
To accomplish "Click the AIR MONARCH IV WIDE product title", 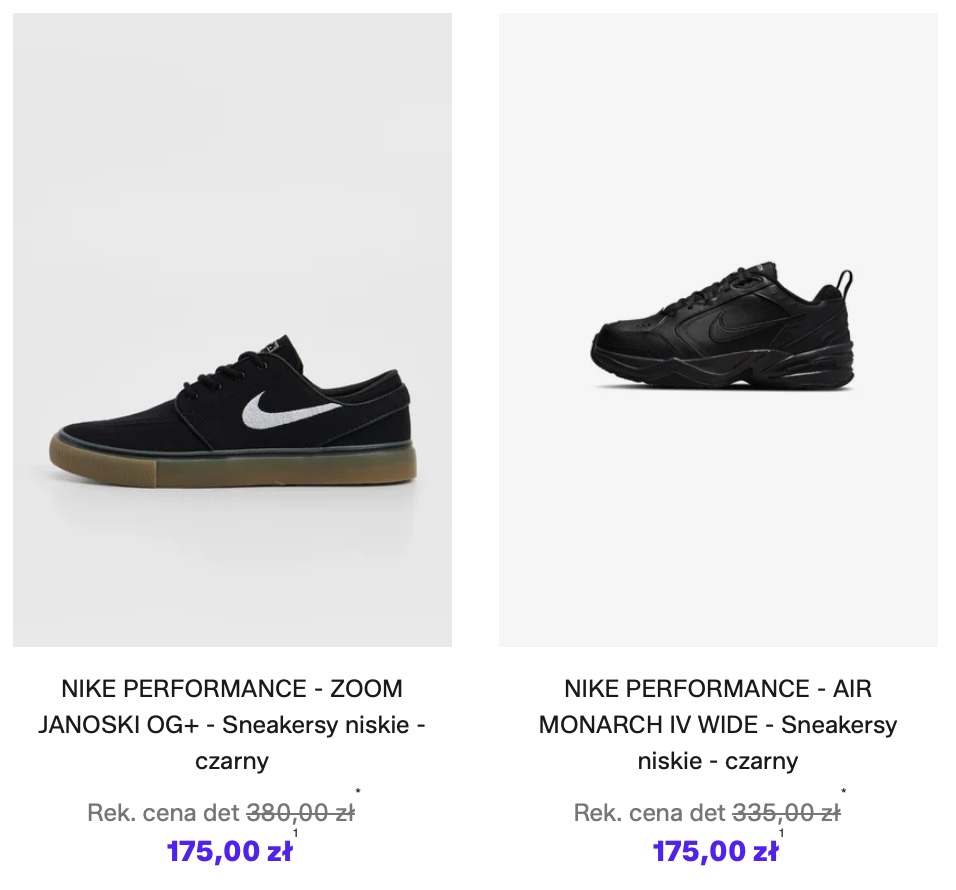I will click(x=718, y=724).
